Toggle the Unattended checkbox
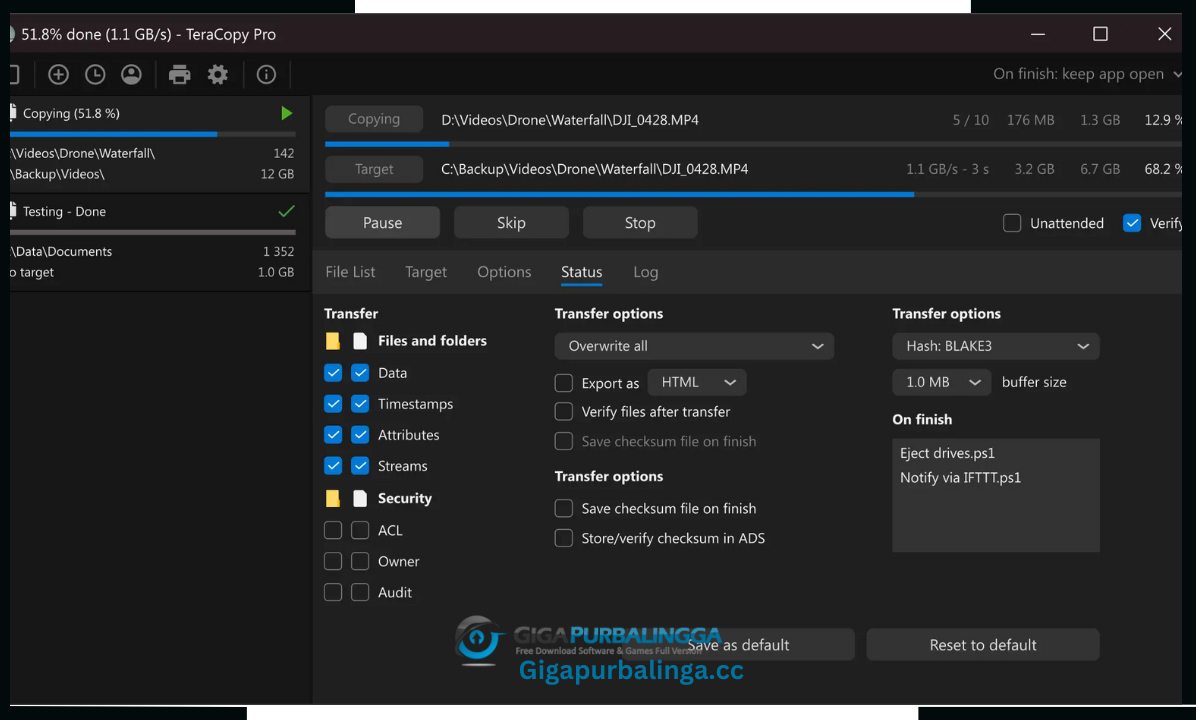Screen dimensions: 1200x720 [x=1012, y=223]
